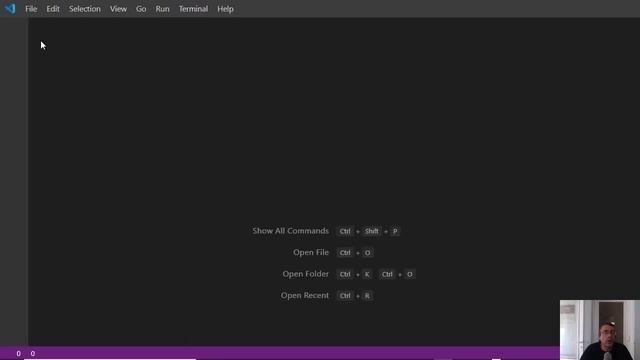Click the 'Open File' text
640x360 pixels.
[x=311, y=253]
